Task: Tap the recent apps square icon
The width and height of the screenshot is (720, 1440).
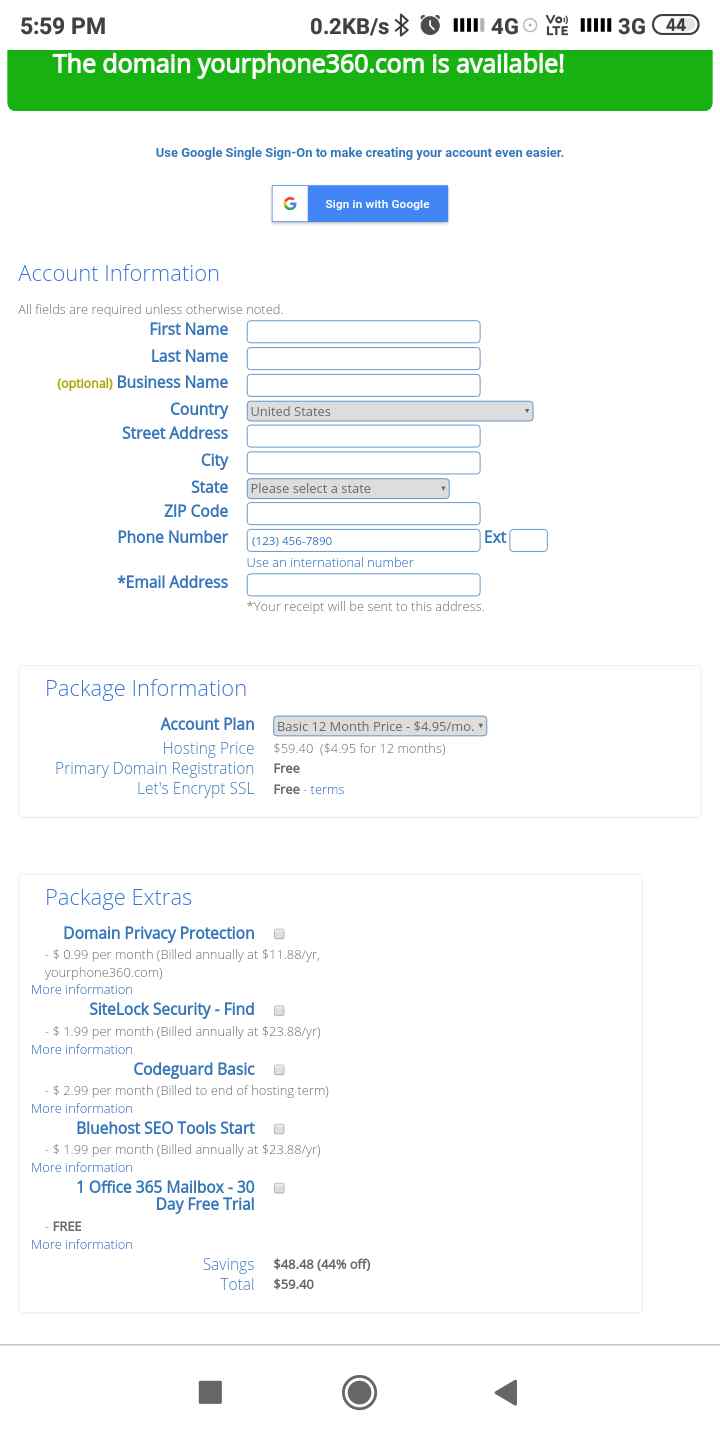Action: click(210, 1392)
